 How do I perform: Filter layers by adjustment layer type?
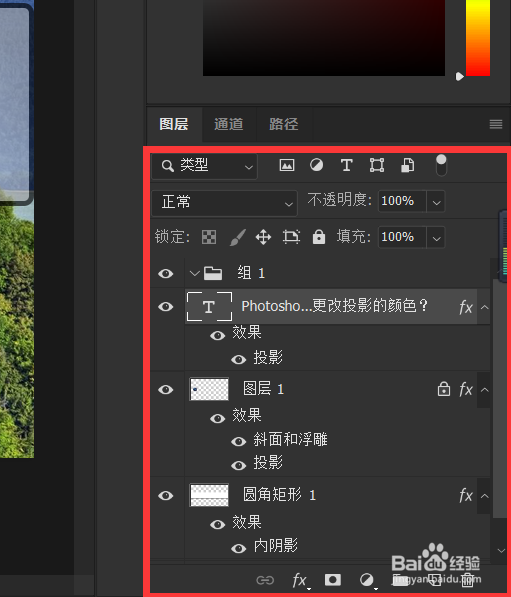tap(316, 165)
